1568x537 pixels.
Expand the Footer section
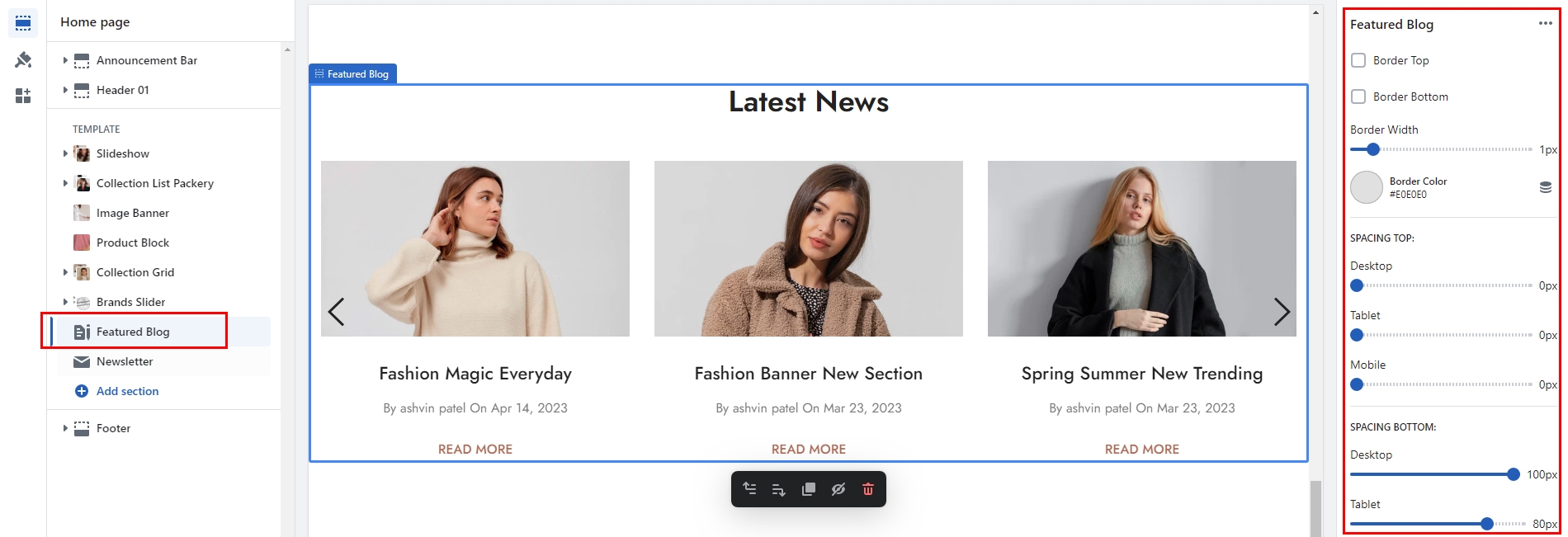[x=65, y=428]
